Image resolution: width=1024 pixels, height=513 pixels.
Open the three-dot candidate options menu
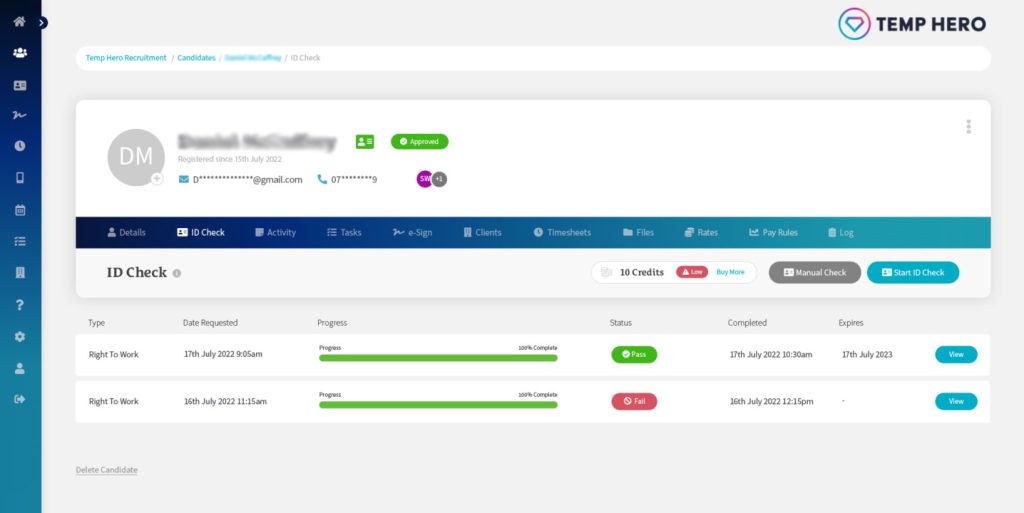(x=968, y=127)
